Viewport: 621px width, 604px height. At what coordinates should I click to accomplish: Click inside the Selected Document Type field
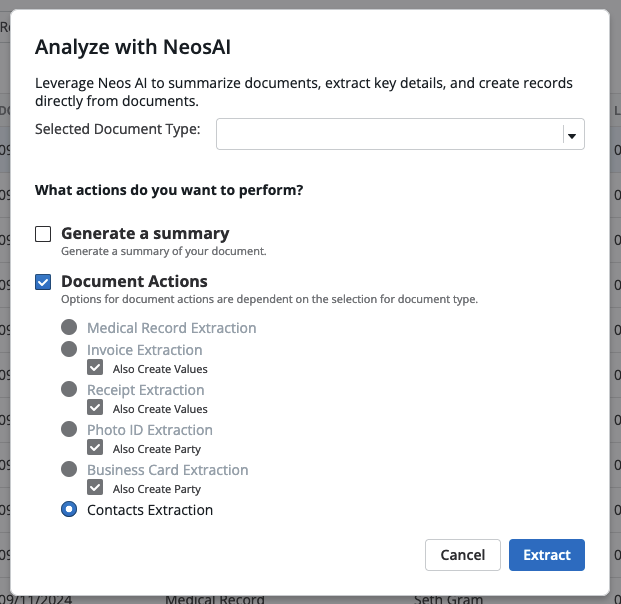(400, 134)
